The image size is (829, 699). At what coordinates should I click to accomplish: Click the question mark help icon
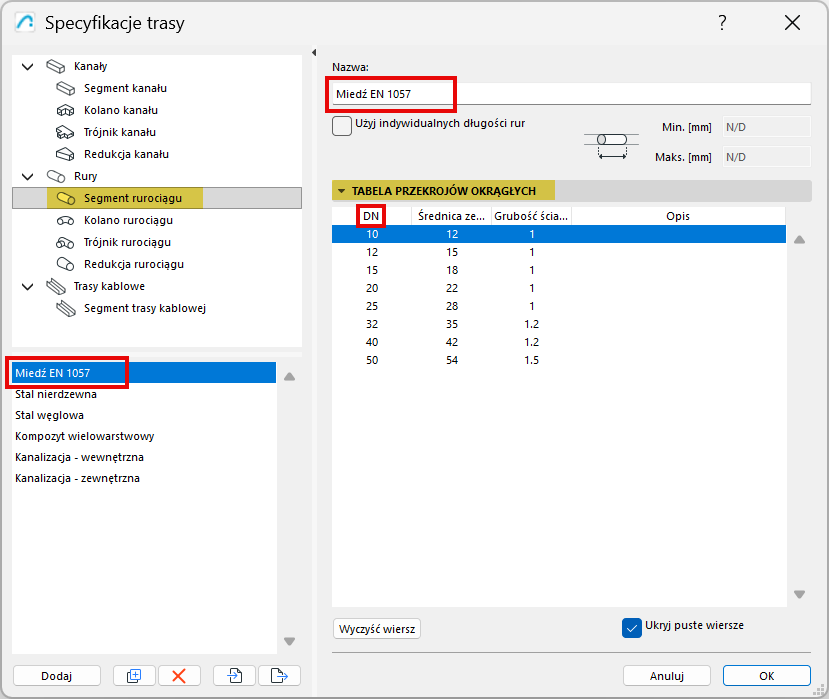[x=722, y=23]
